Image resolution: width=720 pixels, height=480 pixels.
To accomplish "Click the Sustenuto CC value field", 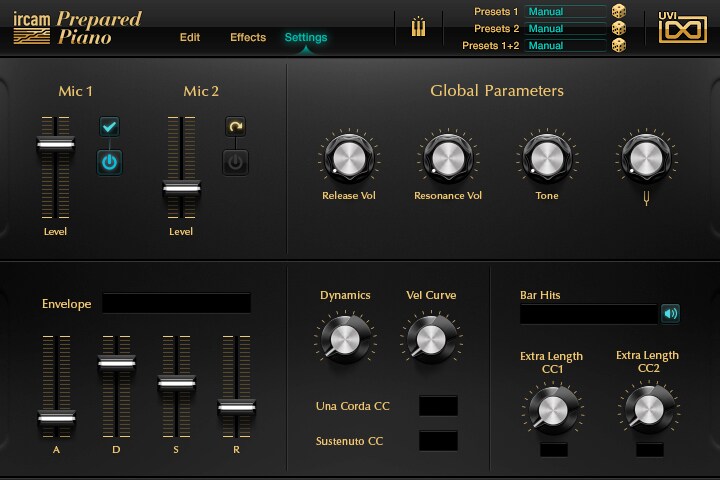I will click(x=438, y=440).
